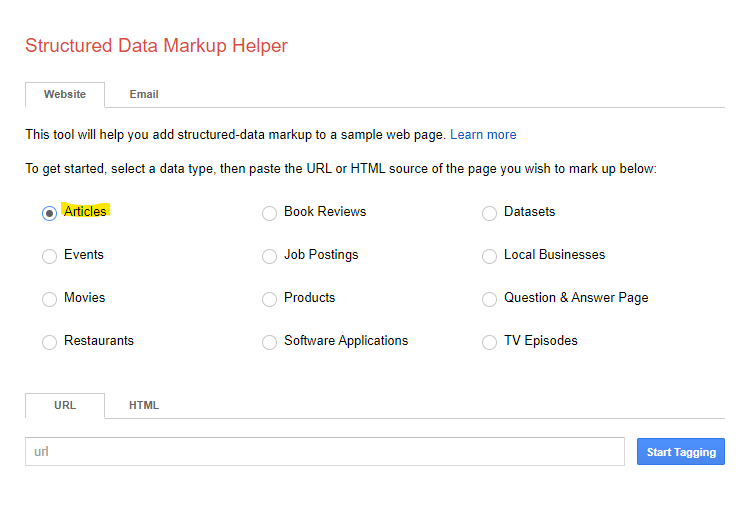Open the Website tab
754x528 pixels.
pyautogui.click(x=65, y=94)
